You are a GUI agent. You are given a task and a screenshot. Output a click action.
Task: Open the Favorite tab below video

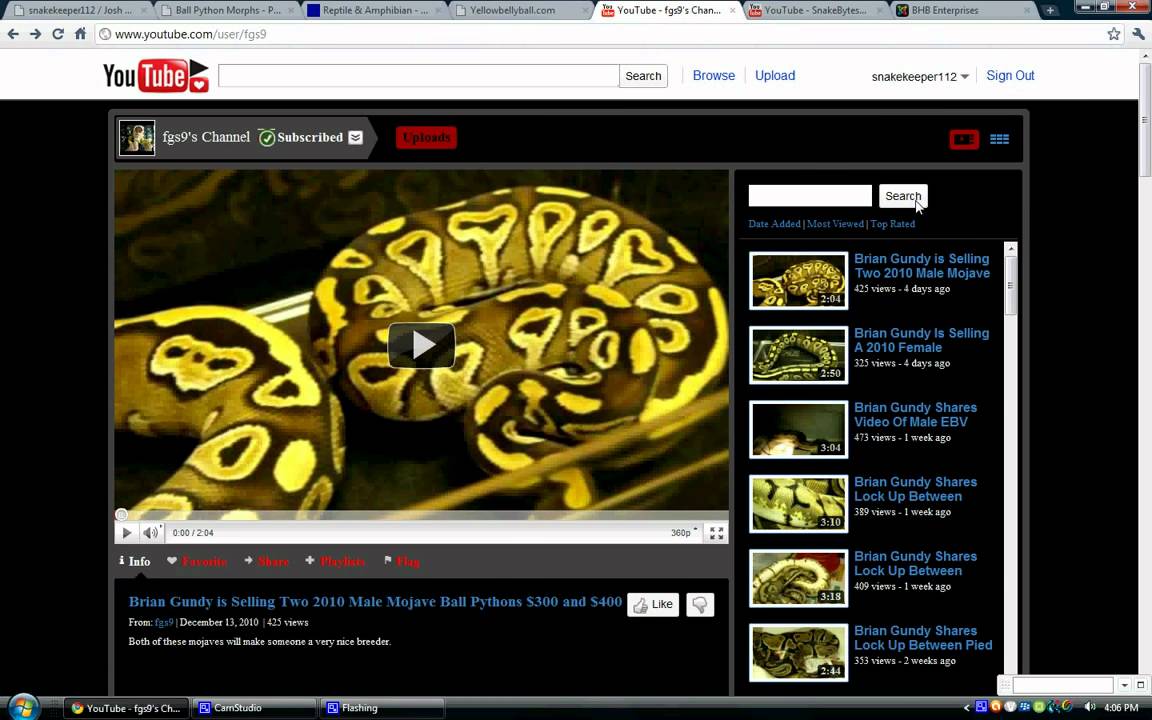point(197,561)
